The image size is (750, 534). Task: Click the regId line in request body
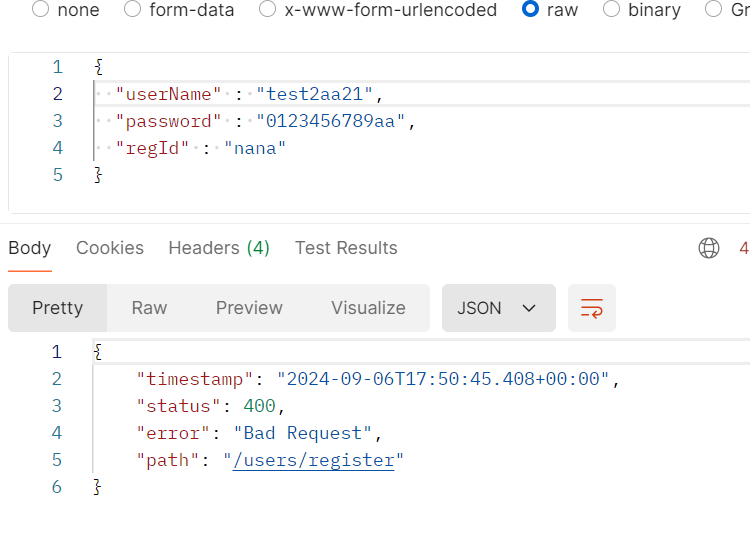tap(201, 148)
